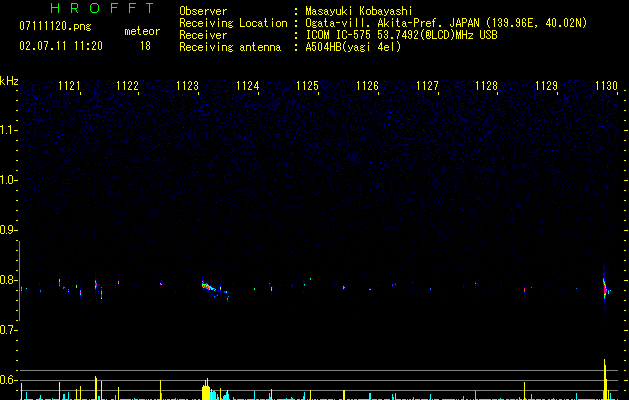Screen dimensions: 629x400
Task: Click the 0.6 kHz frequency axis label
Action: click(x=8, y=380)
